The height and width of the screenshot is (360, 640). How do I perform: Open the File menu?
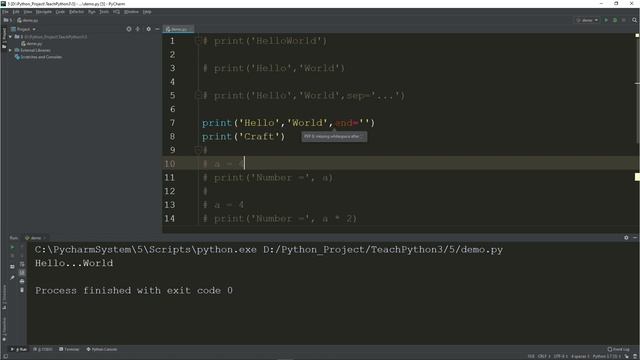5,12
